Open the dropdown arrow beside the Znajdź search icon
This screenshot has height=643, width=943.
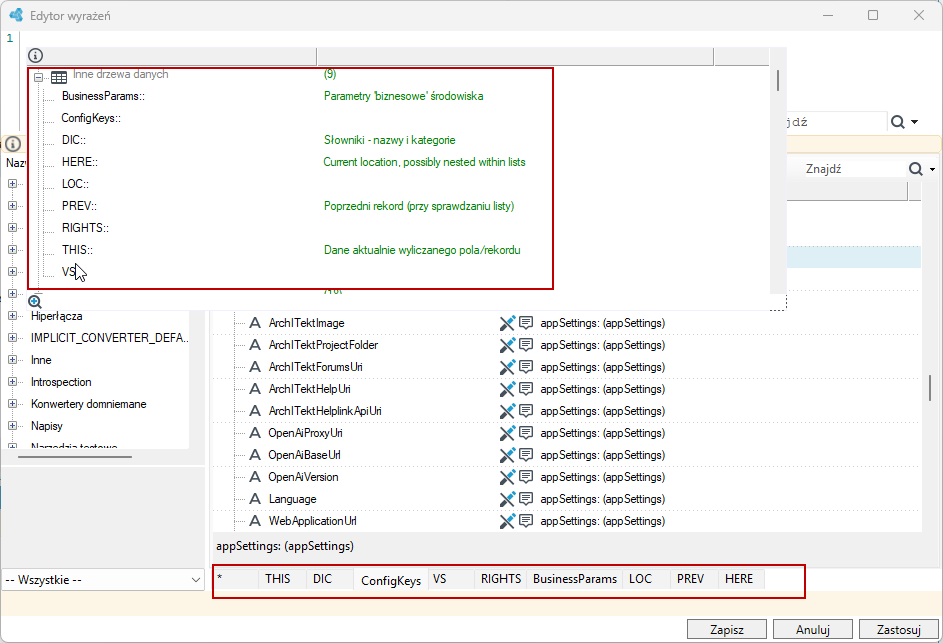(x=932, y=170)
